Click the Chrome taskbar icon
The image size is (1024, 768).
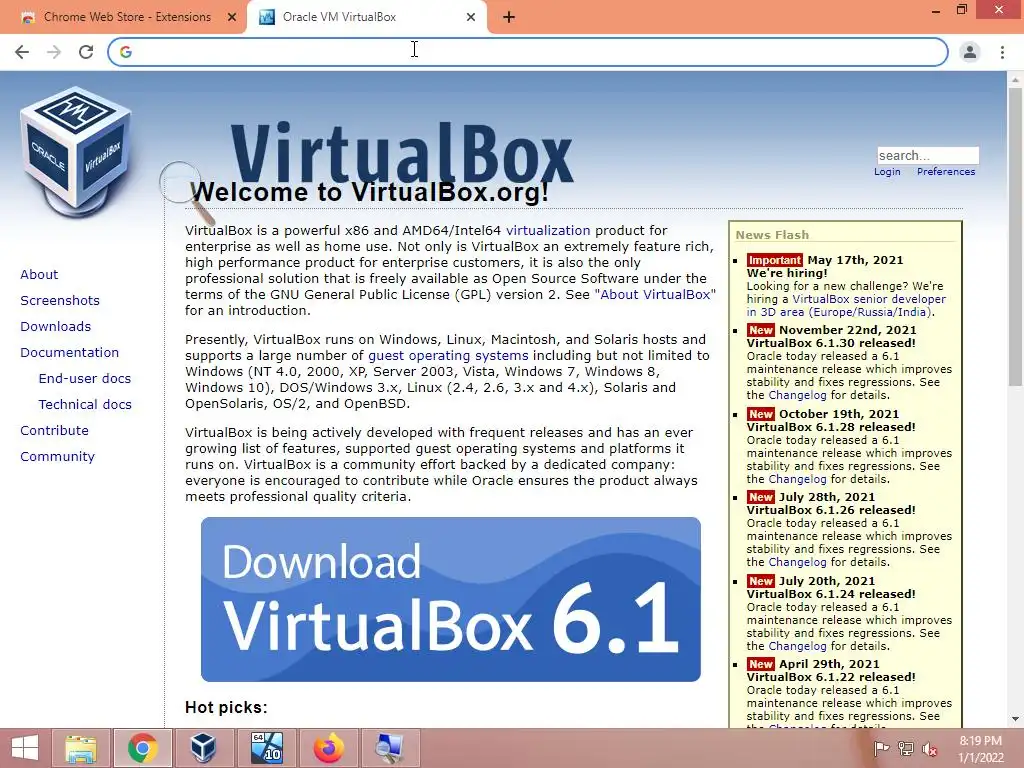[x=142, y=748]
